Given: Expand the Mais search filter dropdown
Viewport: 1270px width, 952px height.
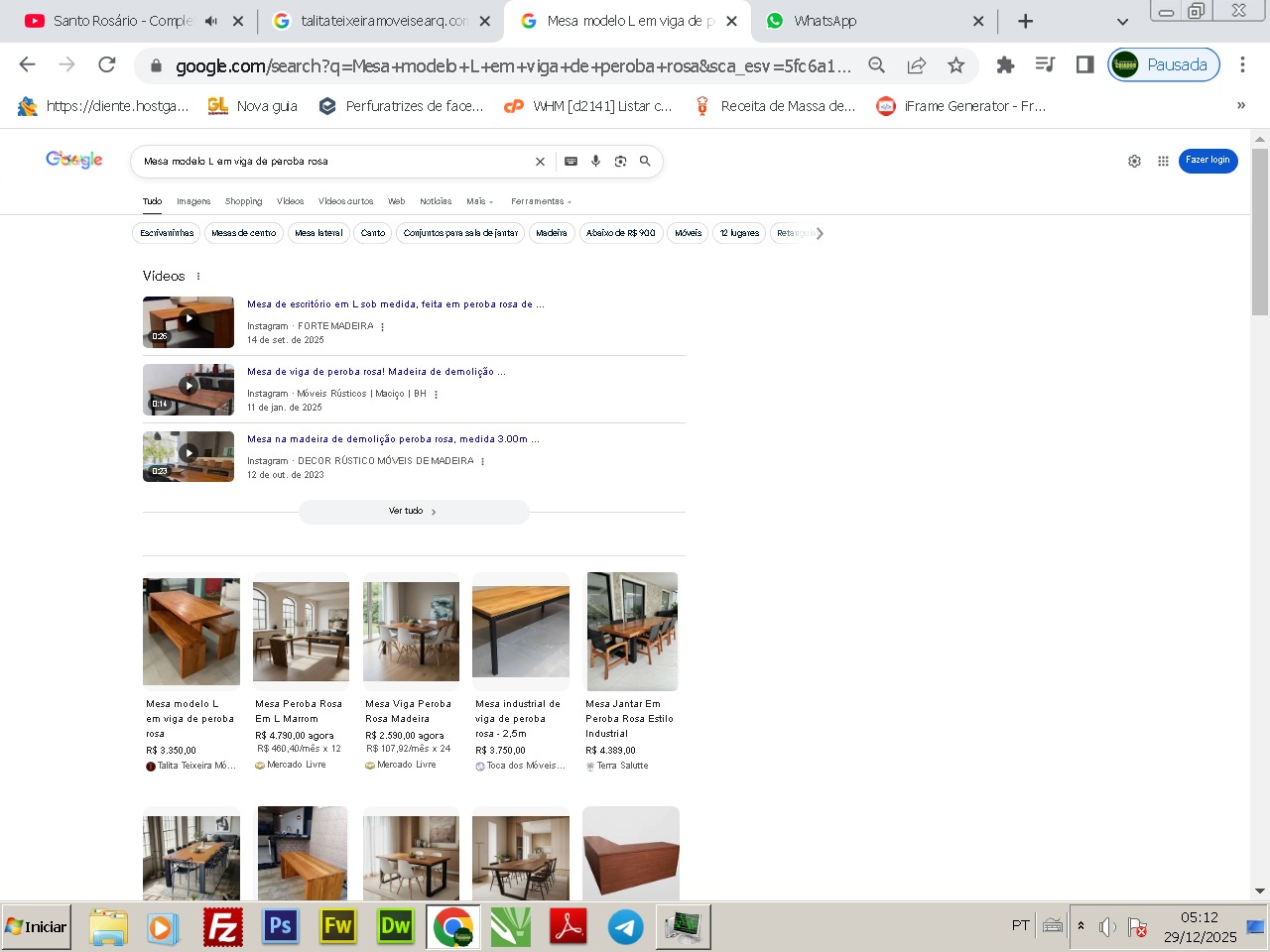Looking at the screenshot, I should pyautogui.click(x=479, y=201).
